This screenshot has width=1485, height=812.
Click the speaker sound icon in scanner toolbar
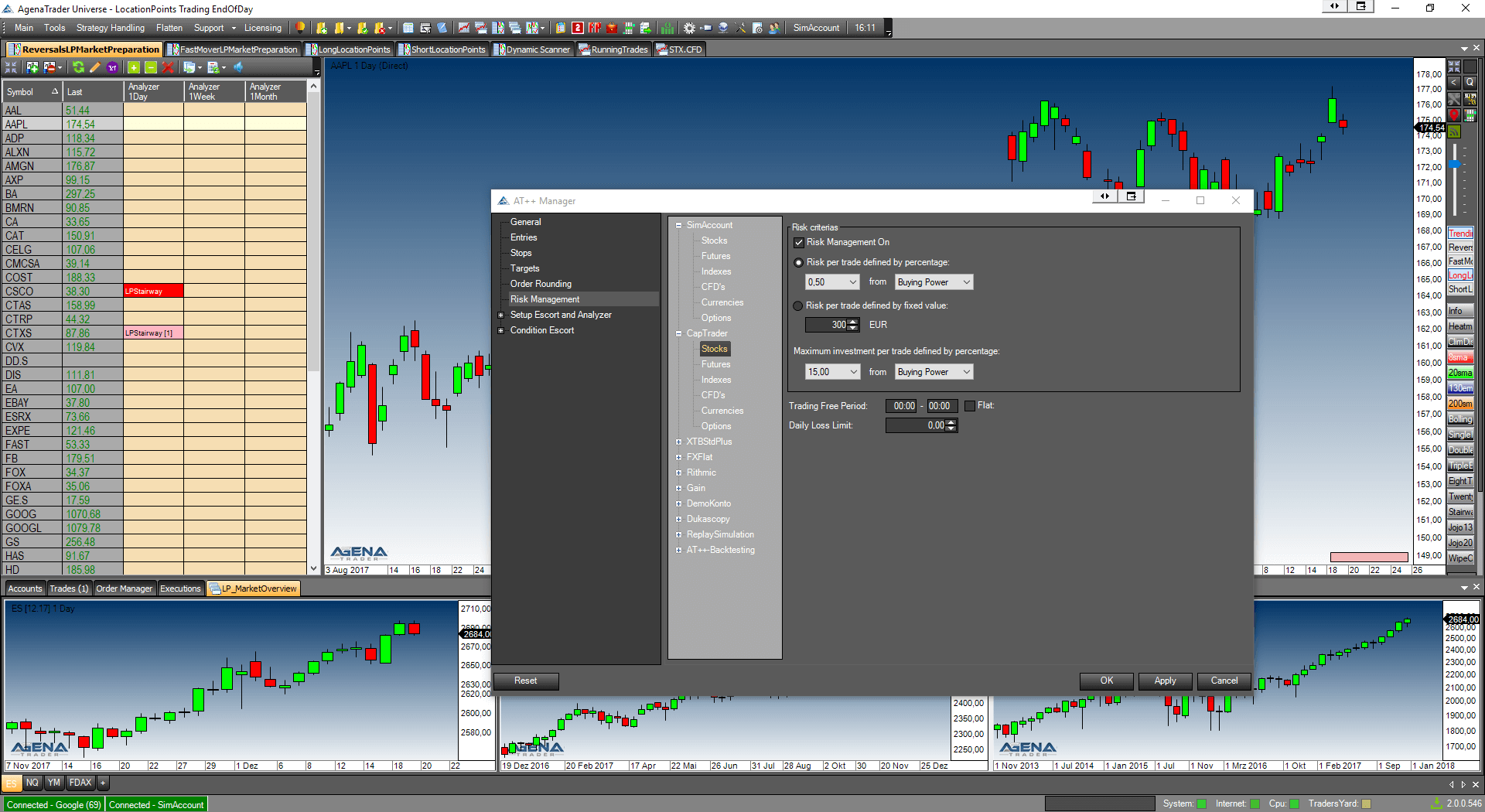click(238, 68)
